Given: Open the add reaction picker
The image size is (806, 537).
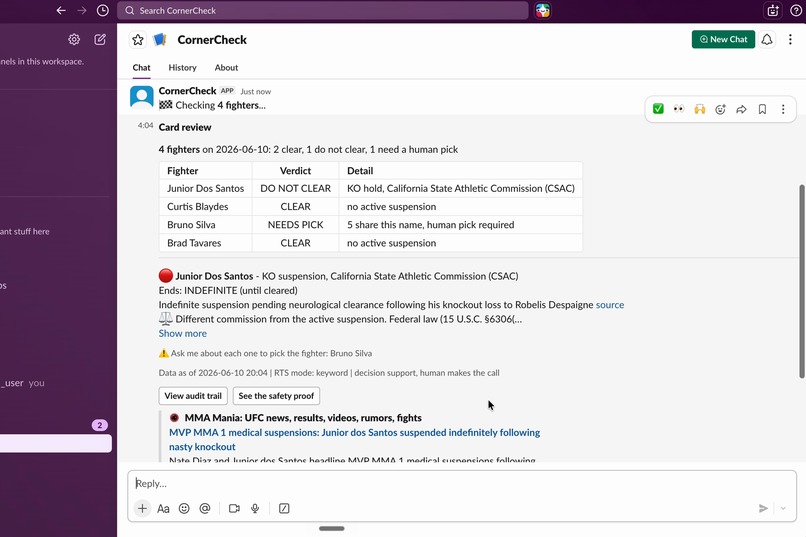Looking at the screenshot, I should click(721, 109).
